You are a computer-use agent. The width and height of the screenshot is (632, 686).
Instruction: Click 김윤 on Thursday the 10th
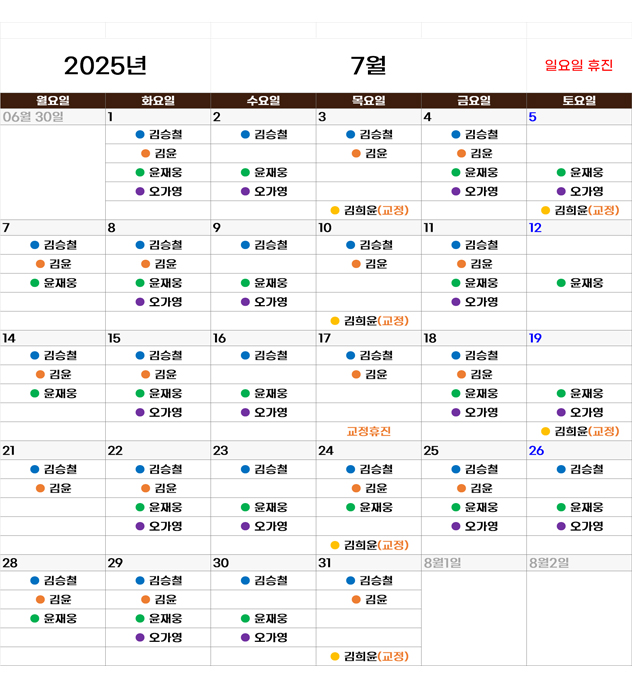(370, 264)
